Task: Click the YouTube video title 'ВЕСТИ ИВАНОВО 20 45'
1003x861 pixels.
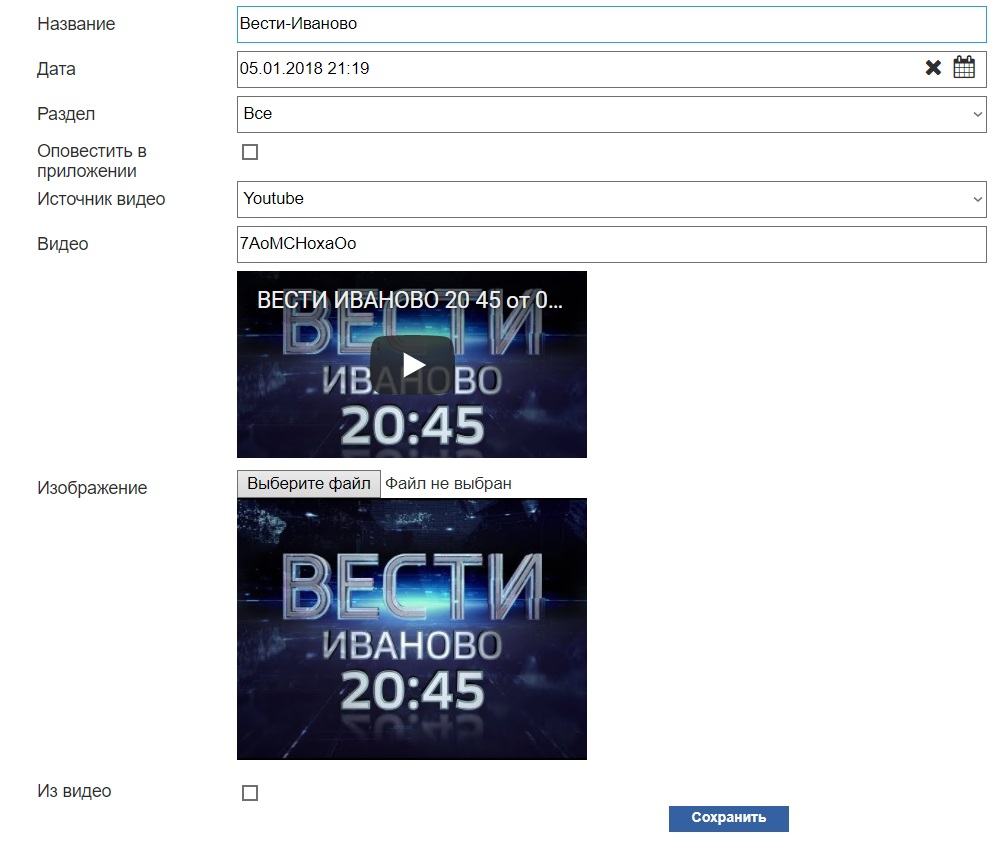Action: click(410, 300)
